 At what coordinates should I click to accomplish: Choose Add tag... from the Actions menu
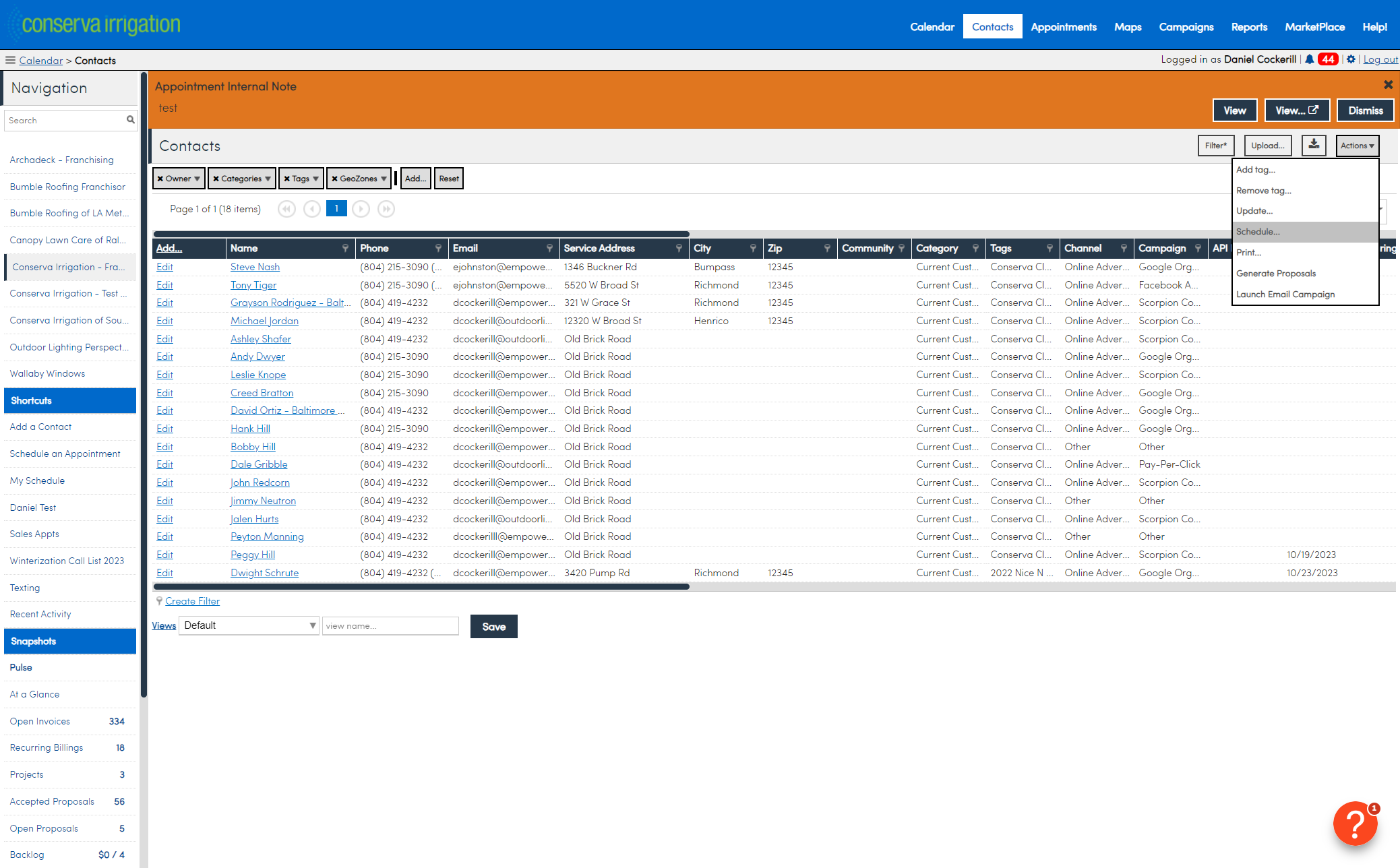pos(1305,170)
